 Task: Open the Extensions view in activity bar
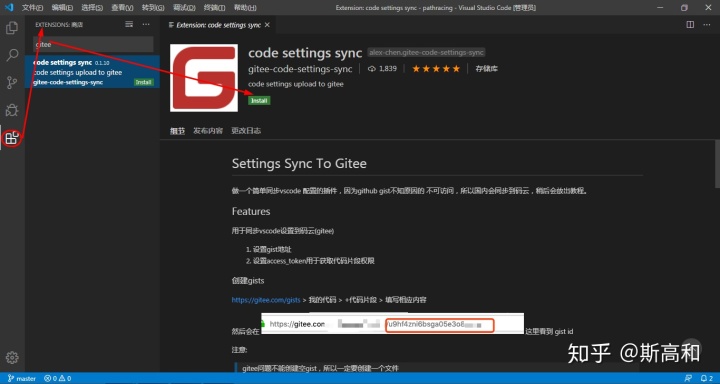pos(11,137)
